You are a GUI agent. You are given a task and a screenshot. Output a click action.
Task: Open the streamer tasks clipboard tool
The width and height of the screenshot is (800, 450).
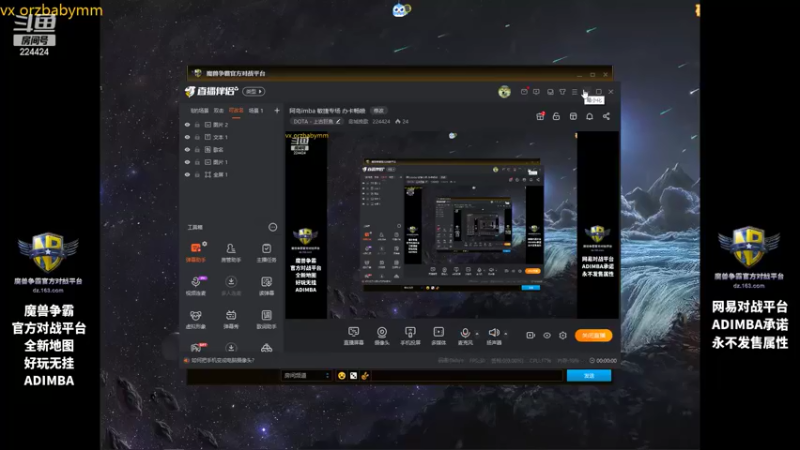click(x=266, y=252)
